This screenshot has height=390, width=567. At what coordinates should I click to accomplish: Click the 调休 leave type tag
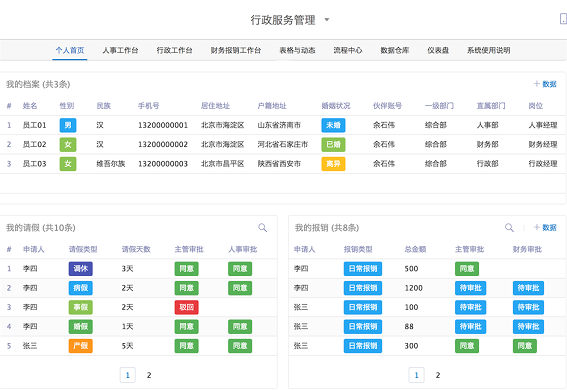click(81, 269)
